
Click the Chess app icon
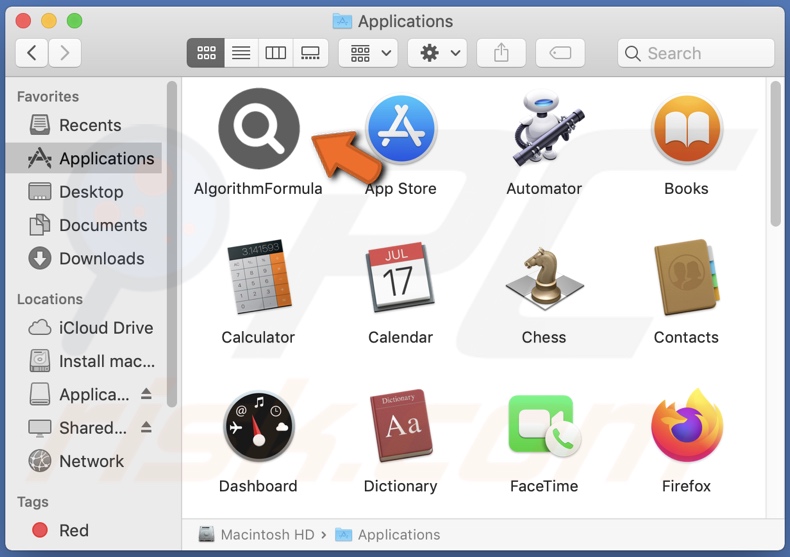[x=544, y=276]
